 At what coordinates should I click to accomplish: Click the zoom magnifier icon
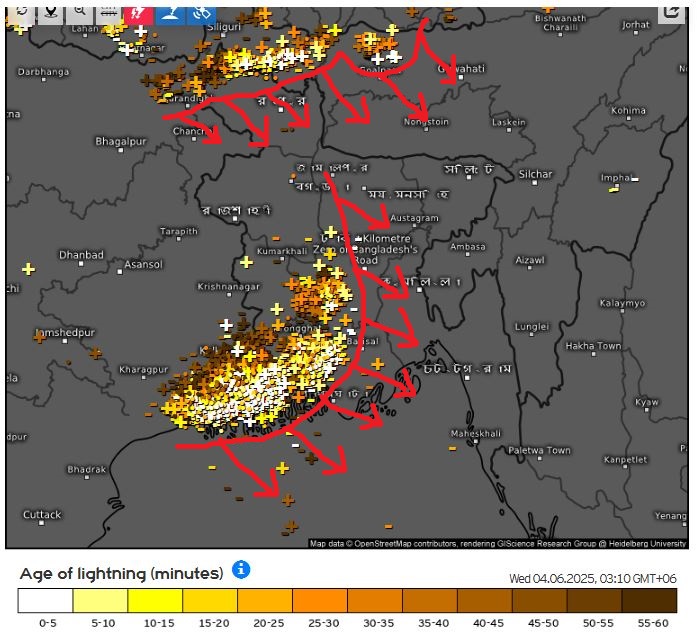pos(79,12)
